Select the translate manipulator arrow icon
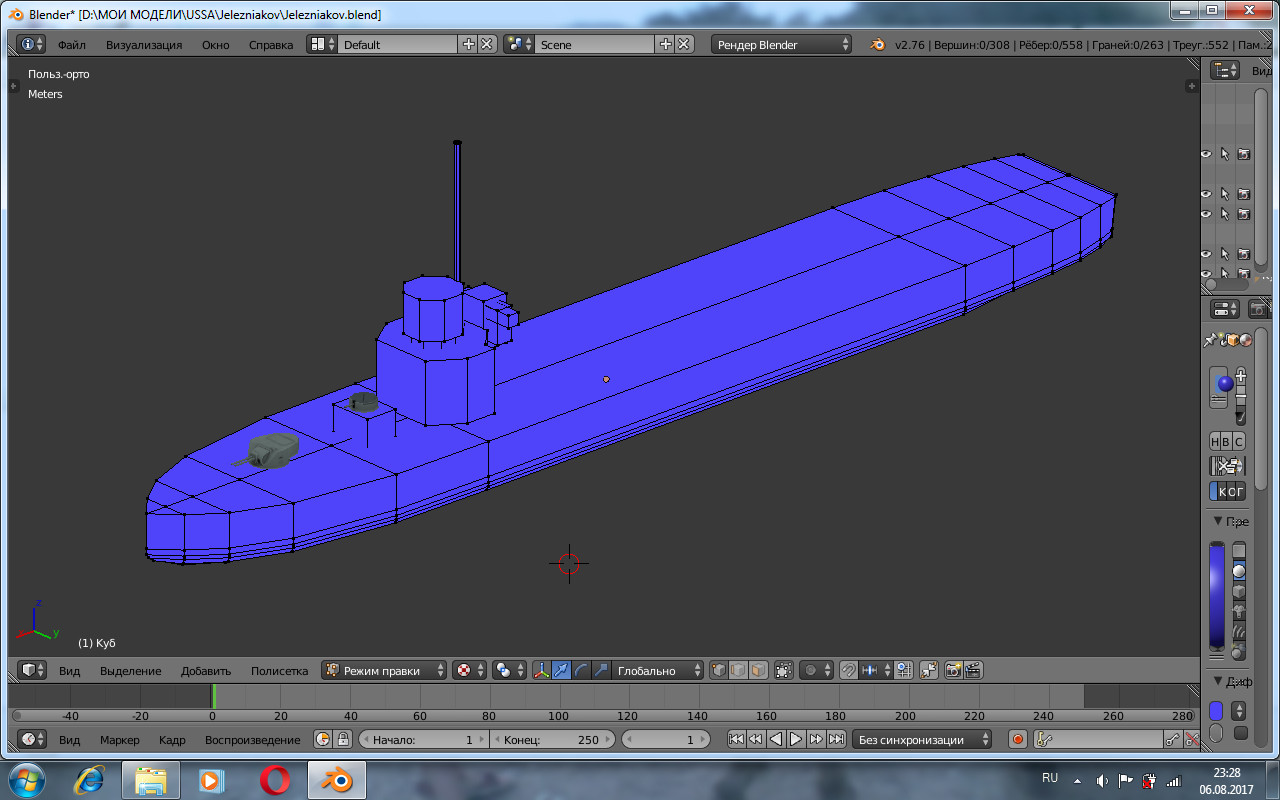Screen dimensions: 1280x800 pyautogui.click(x=562, y=671)
